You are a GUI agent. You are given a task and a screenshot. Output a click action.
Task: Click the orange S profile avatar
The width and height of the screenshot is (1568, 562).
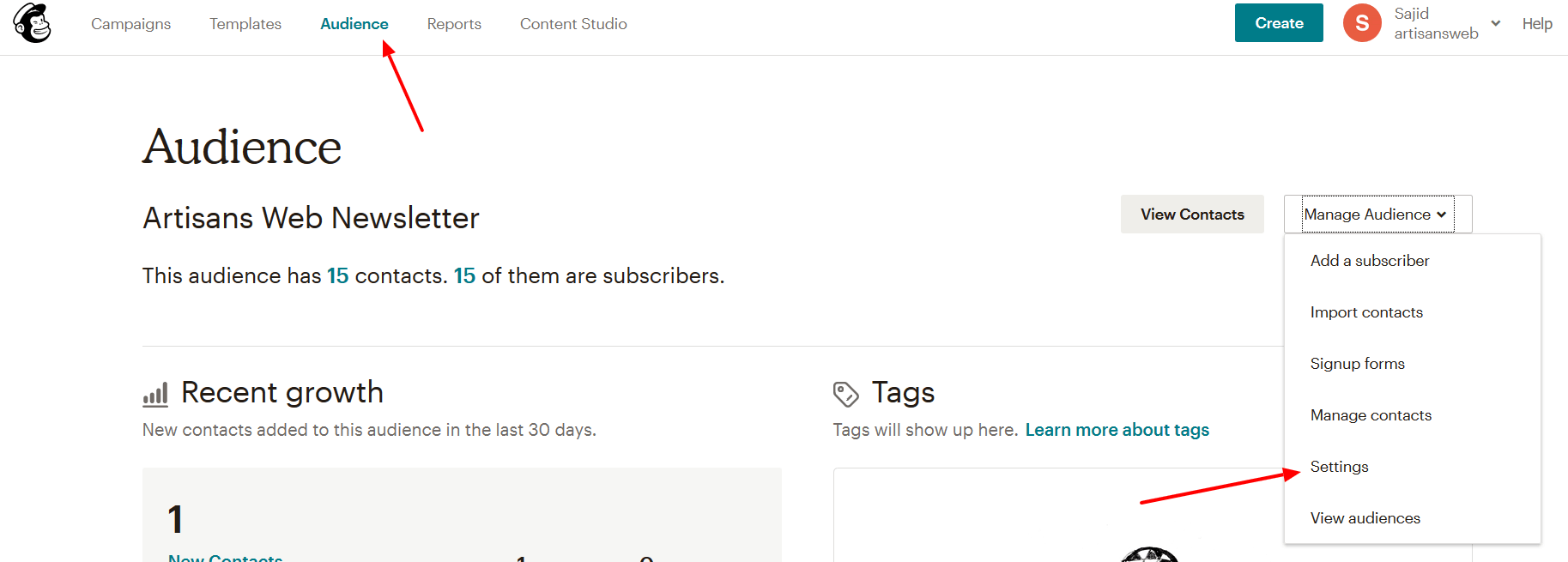coord(1362,23)
